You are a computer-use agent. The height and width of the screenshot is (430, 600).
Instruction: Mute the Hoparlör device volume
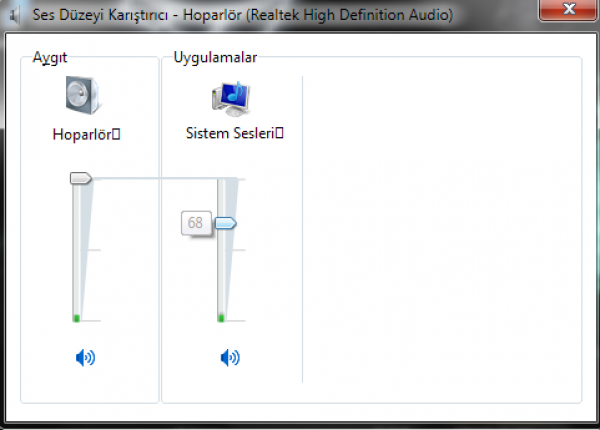point(85,358)
